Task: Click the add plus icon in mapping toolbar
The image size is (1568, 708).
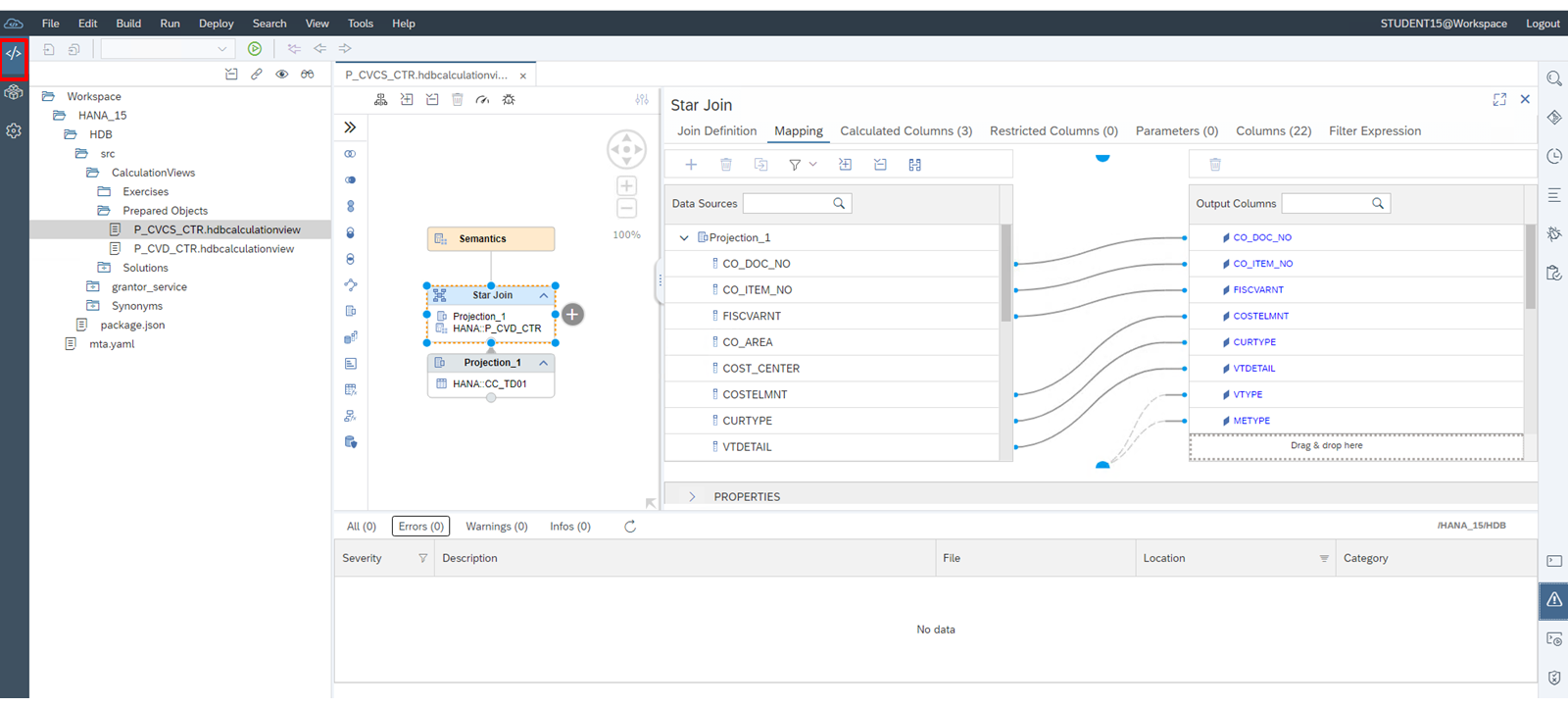Action: coord(691,165)
